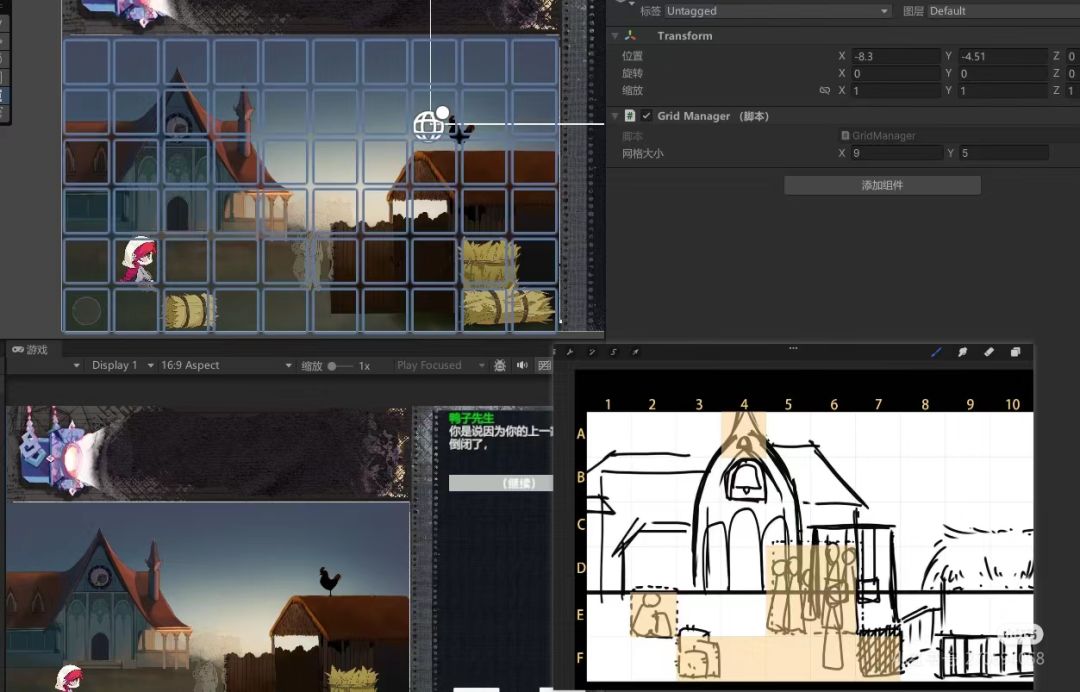Switch to the 游戏 game tab
This screenshot has width=1080, height=692.
click(30, 350)
